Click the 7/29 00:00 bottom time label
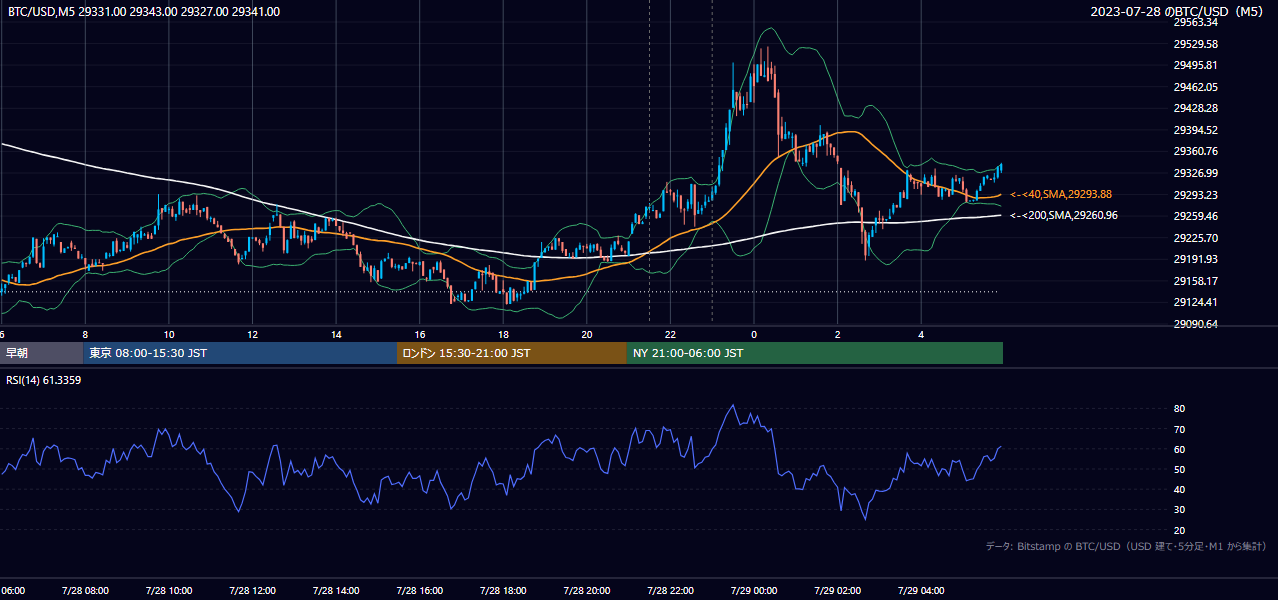 pyautogui.click(x=754, y=590)
